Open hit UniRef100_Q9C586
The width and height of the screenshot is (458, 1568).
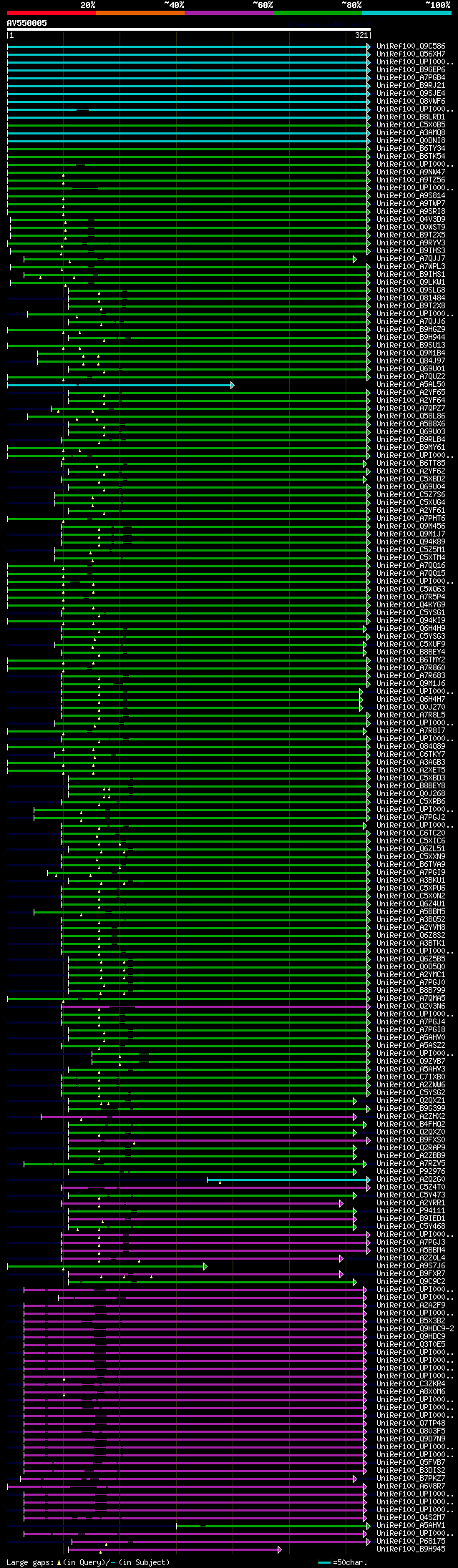click(x=411, y=46)
